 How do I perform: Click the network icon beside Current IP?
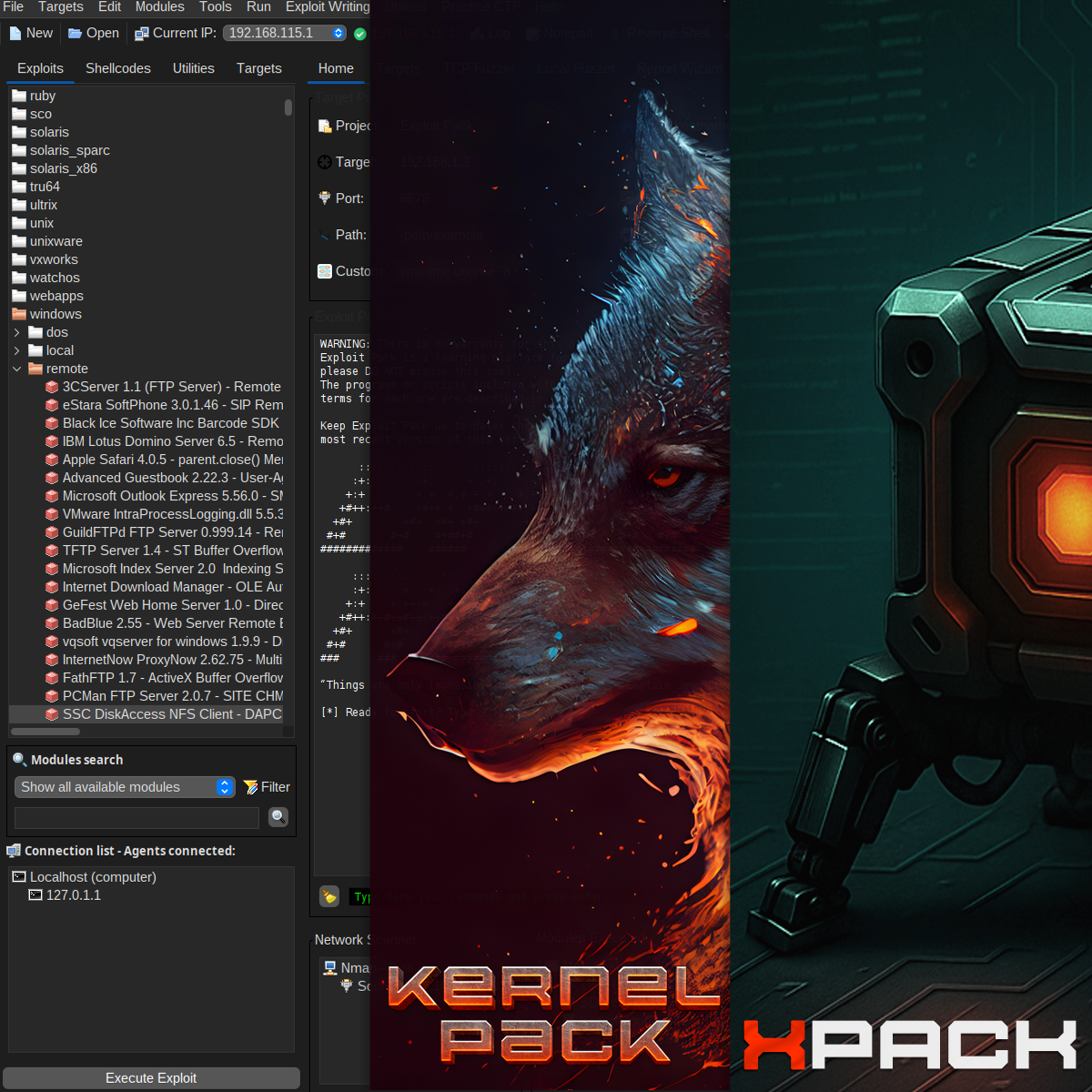pyautogui.click(x=142, y=34)
